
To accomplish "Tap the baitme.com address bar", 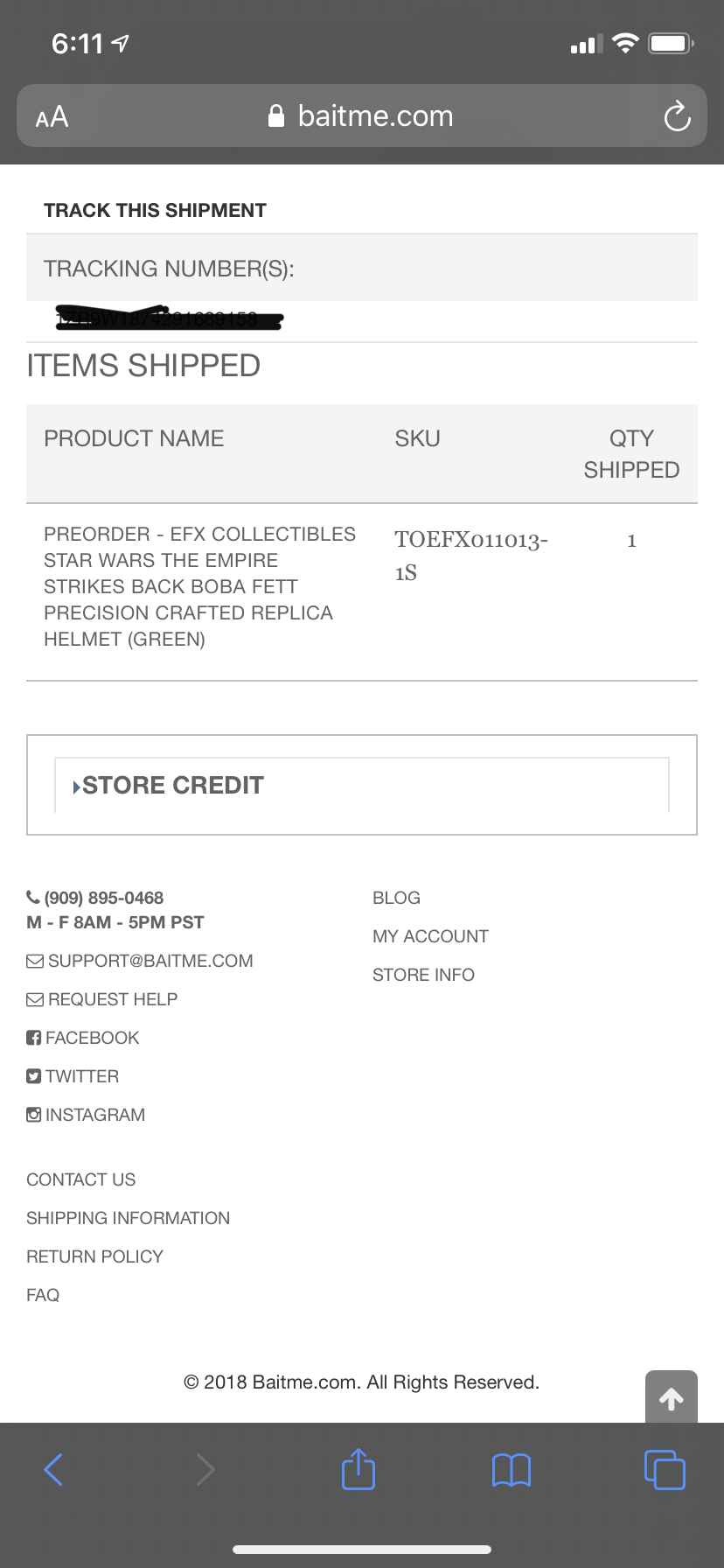I will pyautogui.click(x=362, y=115).
